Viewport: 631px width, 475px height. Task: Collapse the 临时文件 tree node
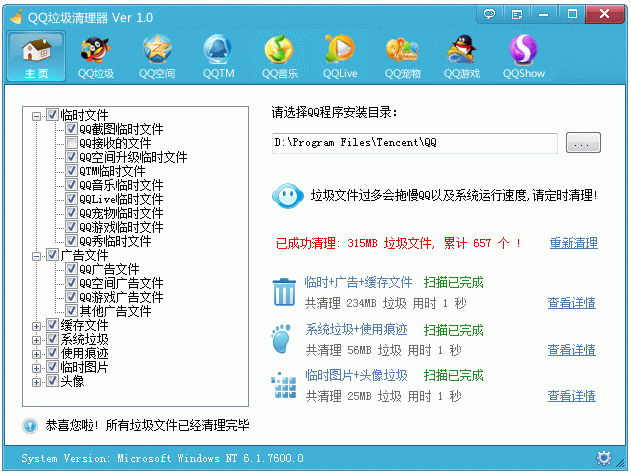(36, 116)
